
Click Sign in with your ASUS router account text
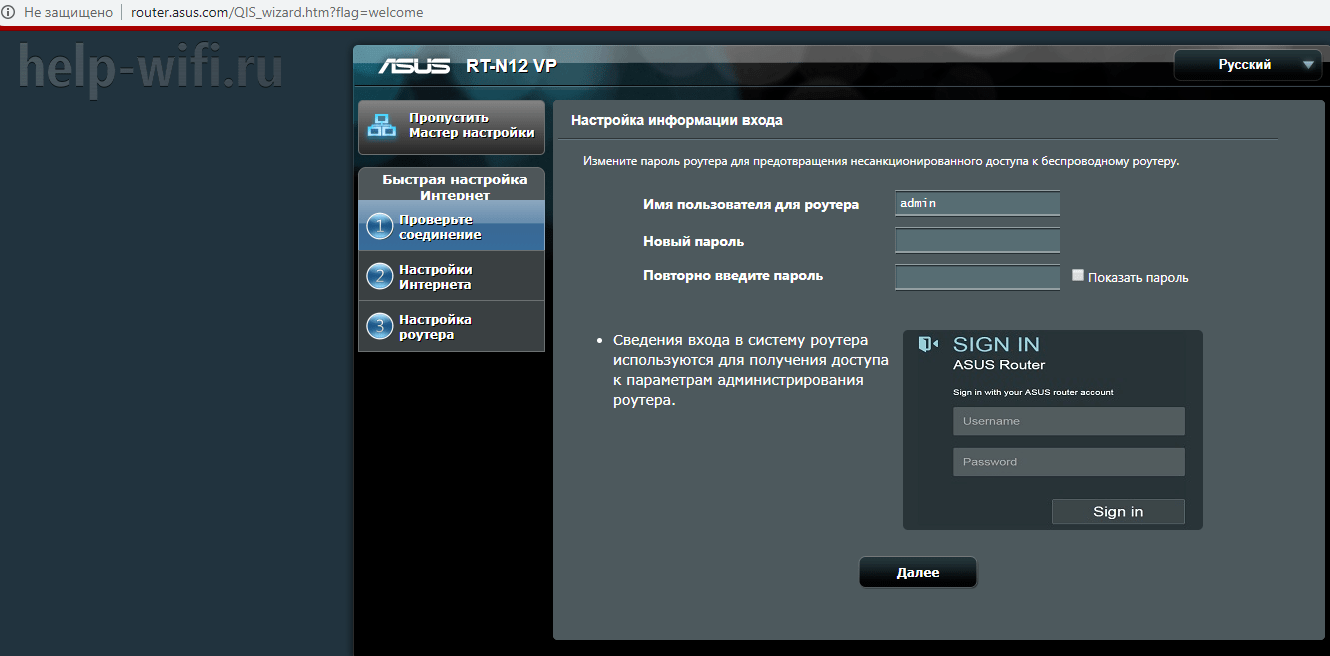[x=1033, y=392]
